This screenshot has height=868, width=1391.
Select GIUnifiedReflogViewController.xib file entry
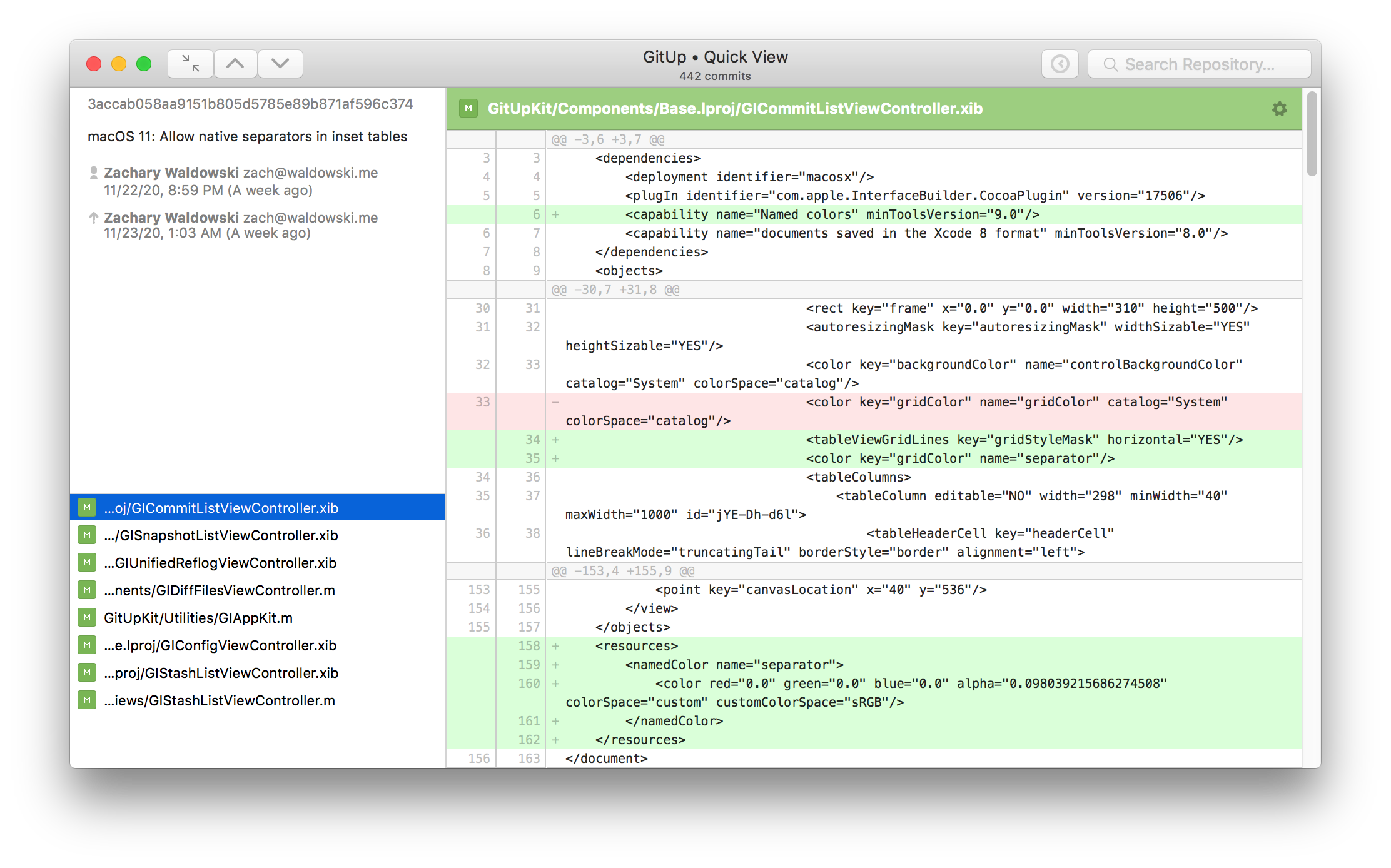[220, 563]
